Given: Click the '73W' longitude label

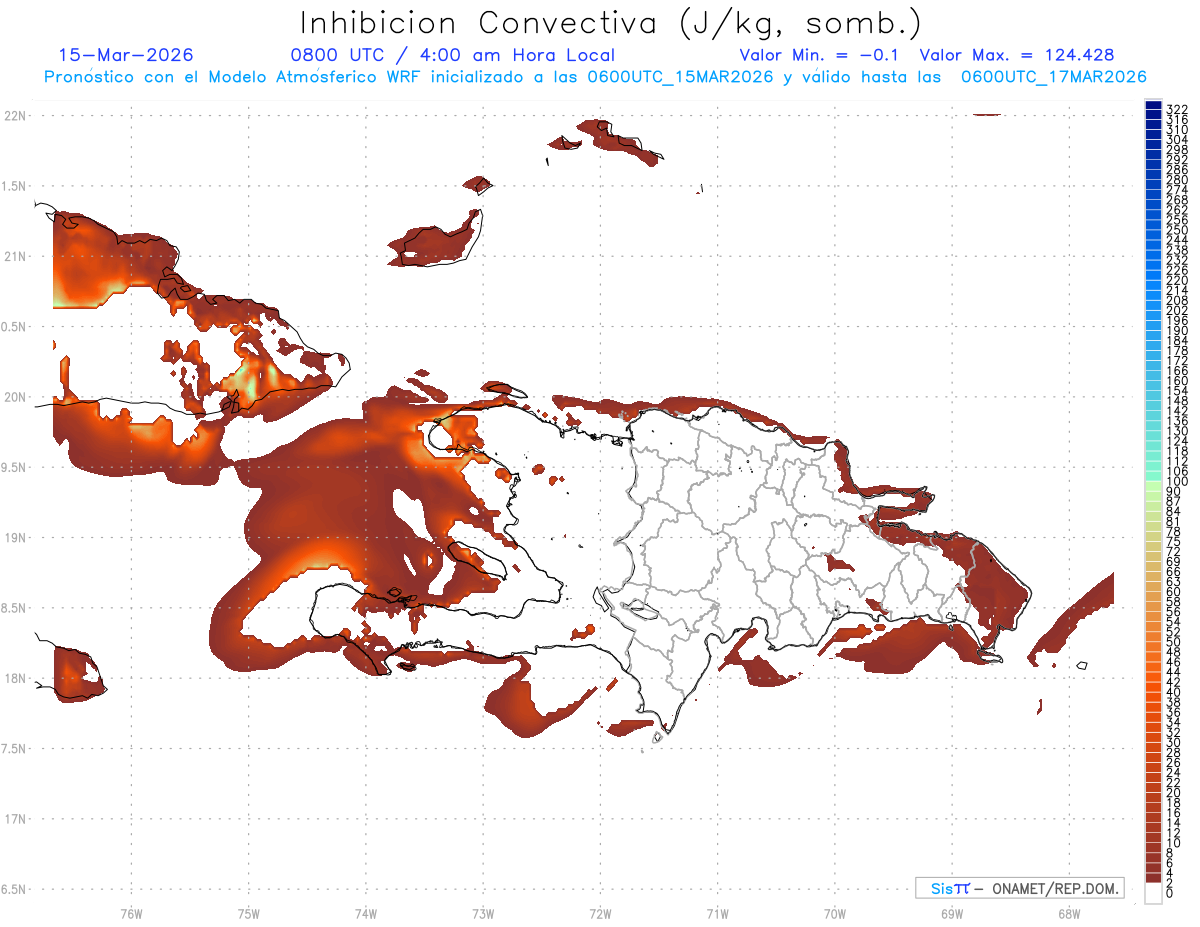Looking at the screenshot, I should [483, 912].
